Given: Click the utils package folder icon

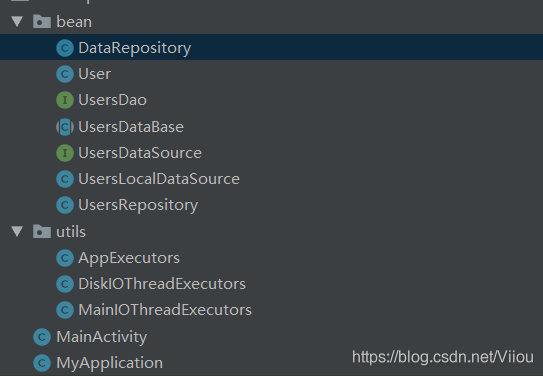Looking at the screenshot, I should 42,231.
